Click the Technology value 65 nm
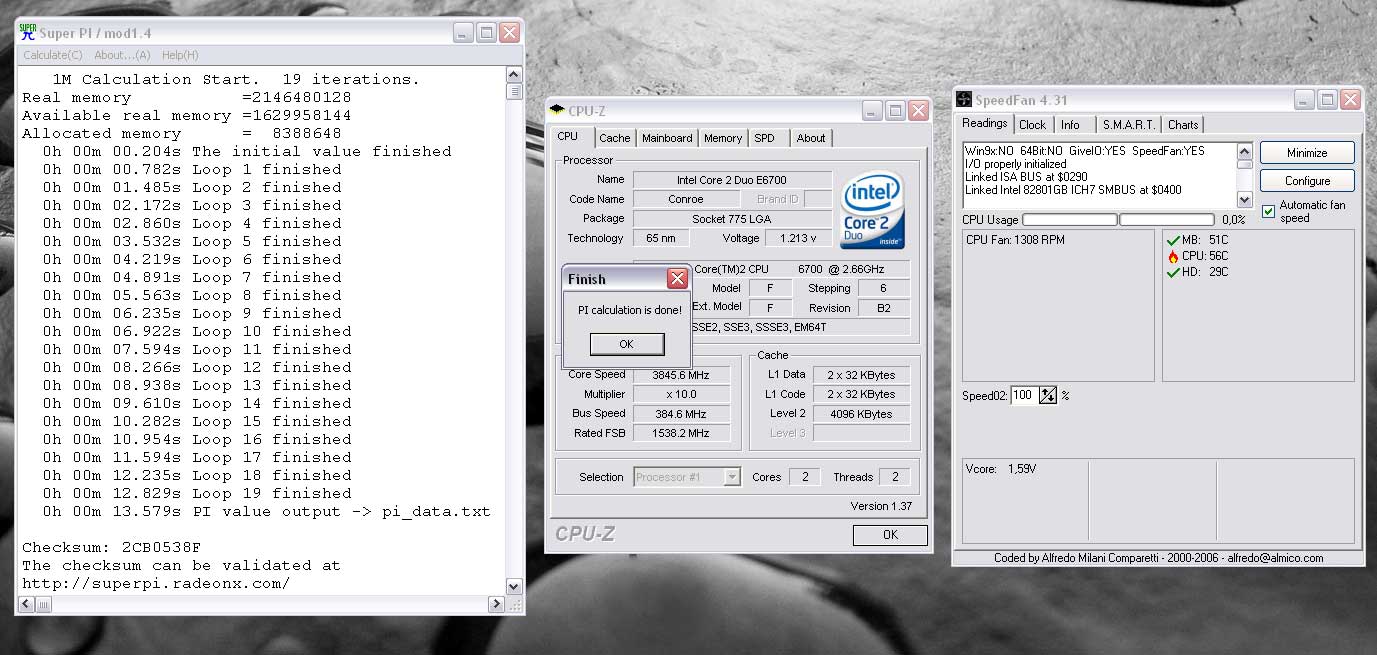Screen dimensions: 1377x655 click(x=660, y=238)
